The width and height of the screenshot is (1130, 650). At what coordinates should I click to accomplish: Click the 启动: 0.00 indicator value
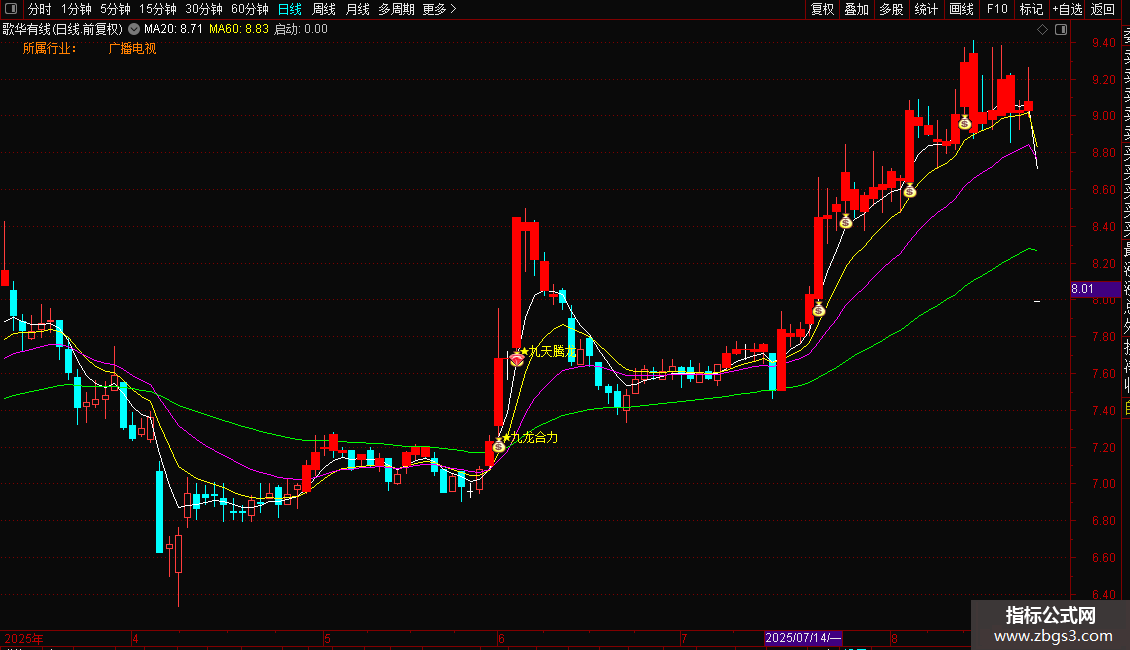[301, 29]
